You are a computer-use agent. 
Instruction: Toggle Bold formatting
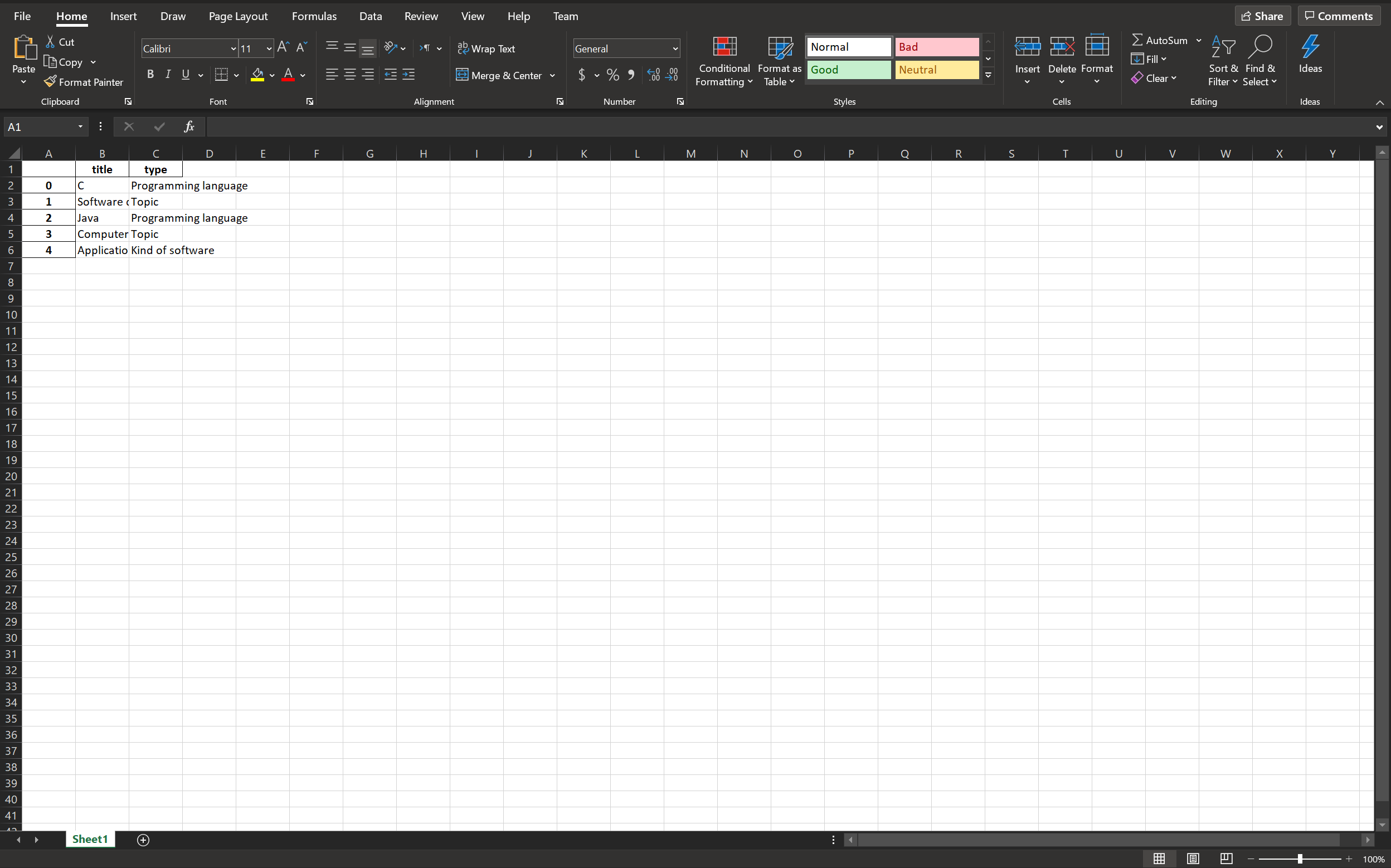(150, 75)
